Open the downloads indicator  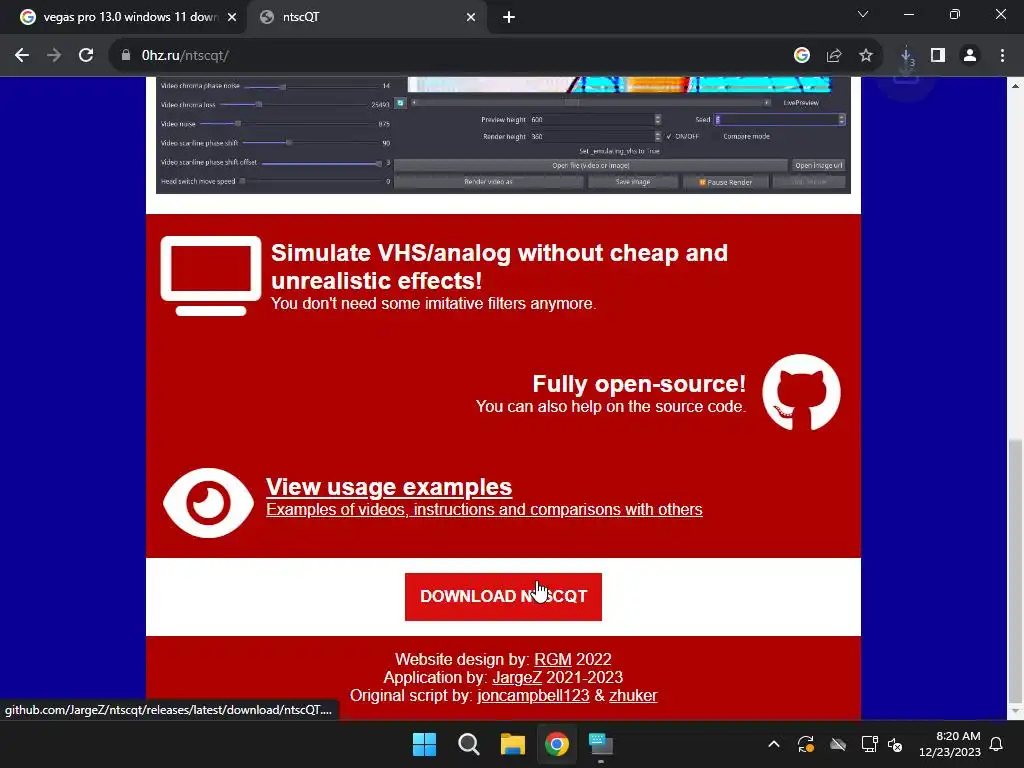pos(906,56)
